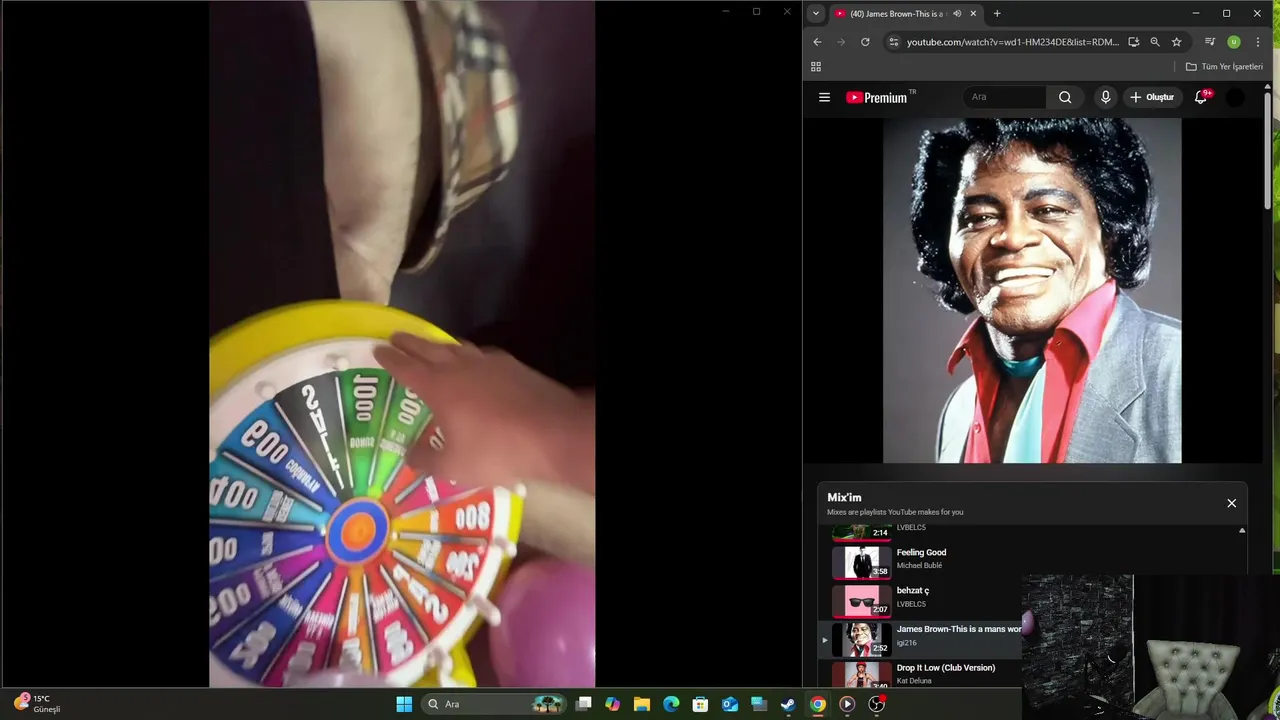Click the YouTube Ara search field
The height and width of the screenshot is (720, 1280).
point(1005,97)
